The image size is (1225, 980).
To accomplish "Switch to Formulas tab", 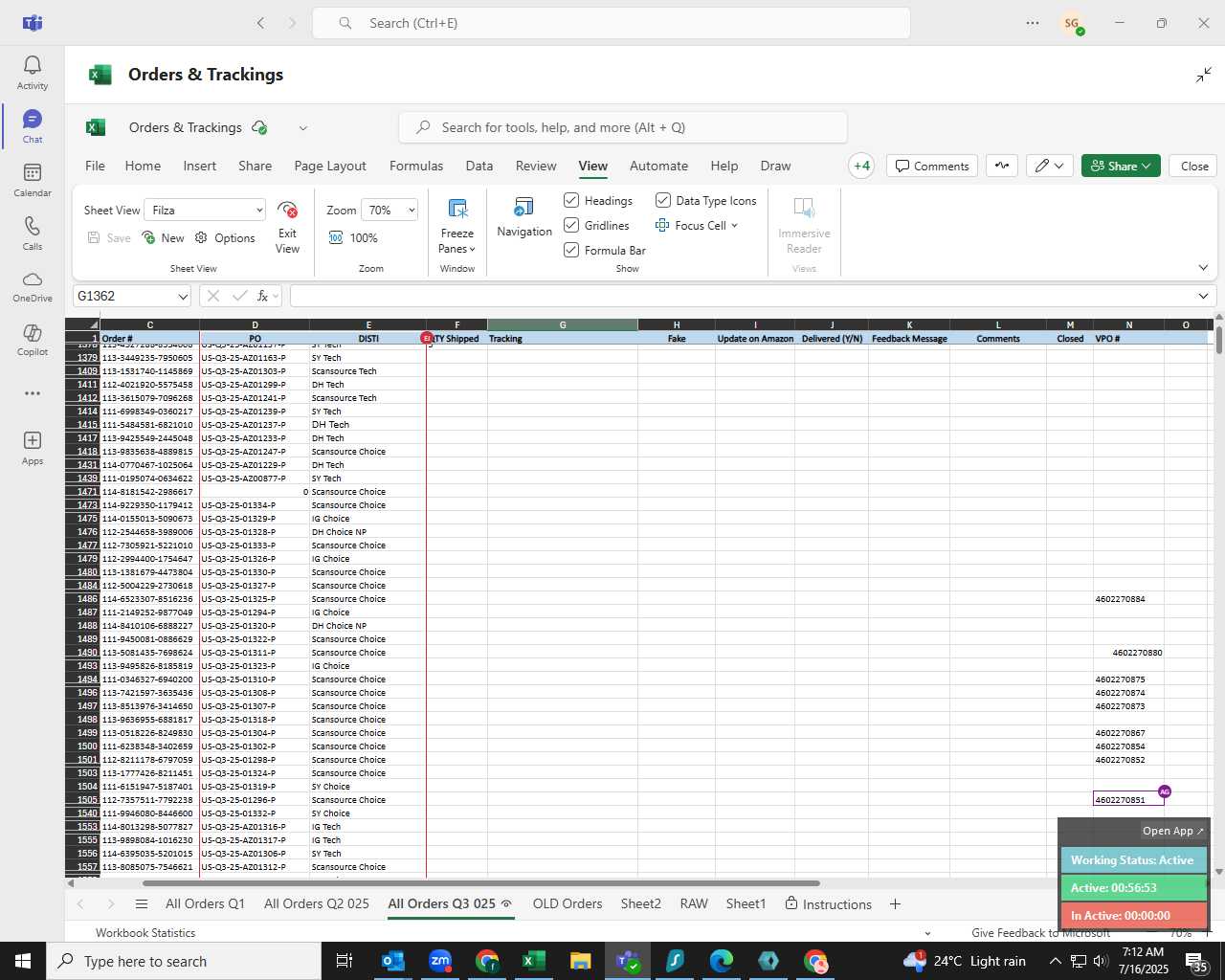I will [416, 166].
